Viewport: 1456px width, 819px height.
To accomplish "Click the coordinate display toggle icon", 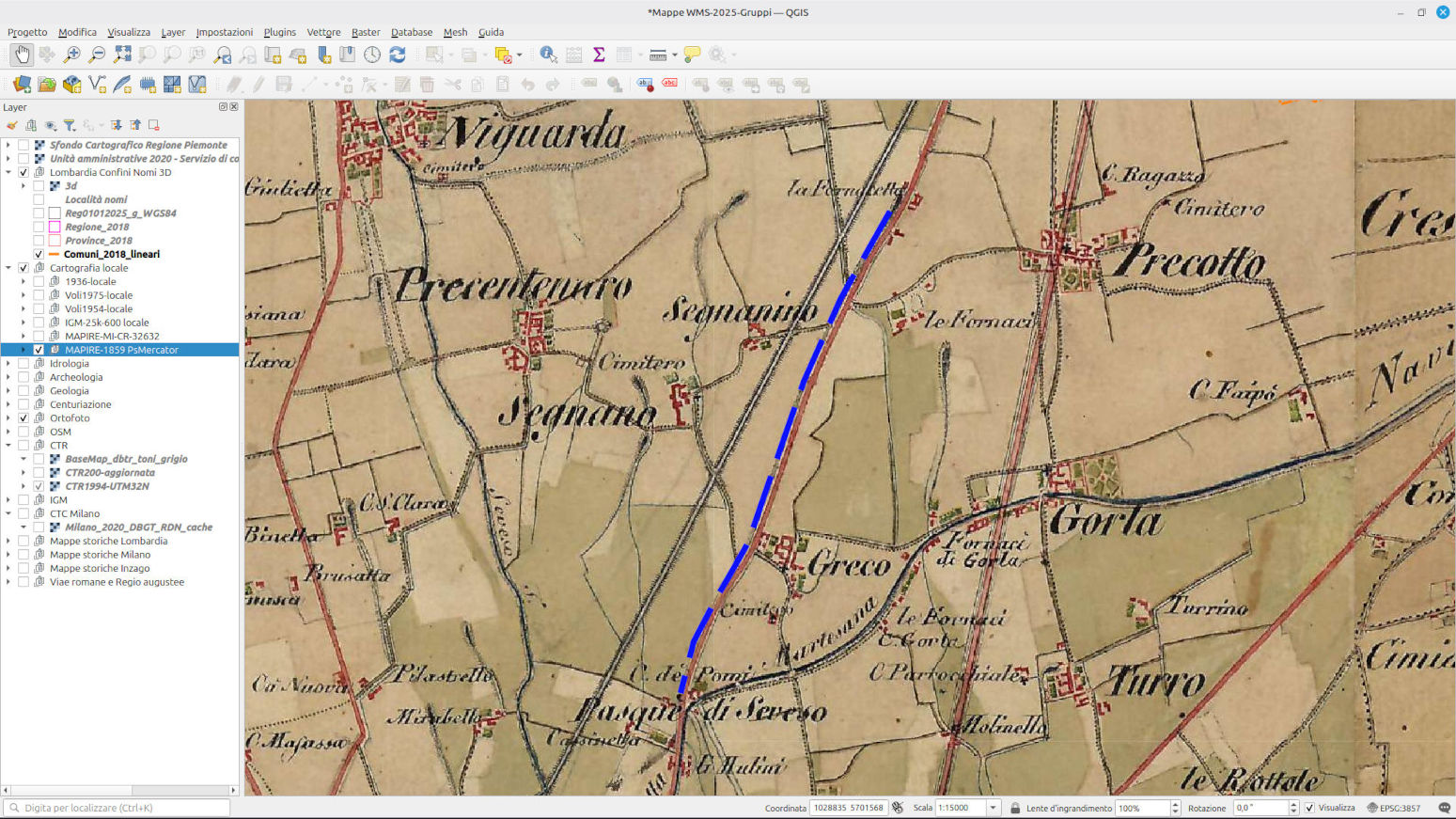I will tap(898, 808).
